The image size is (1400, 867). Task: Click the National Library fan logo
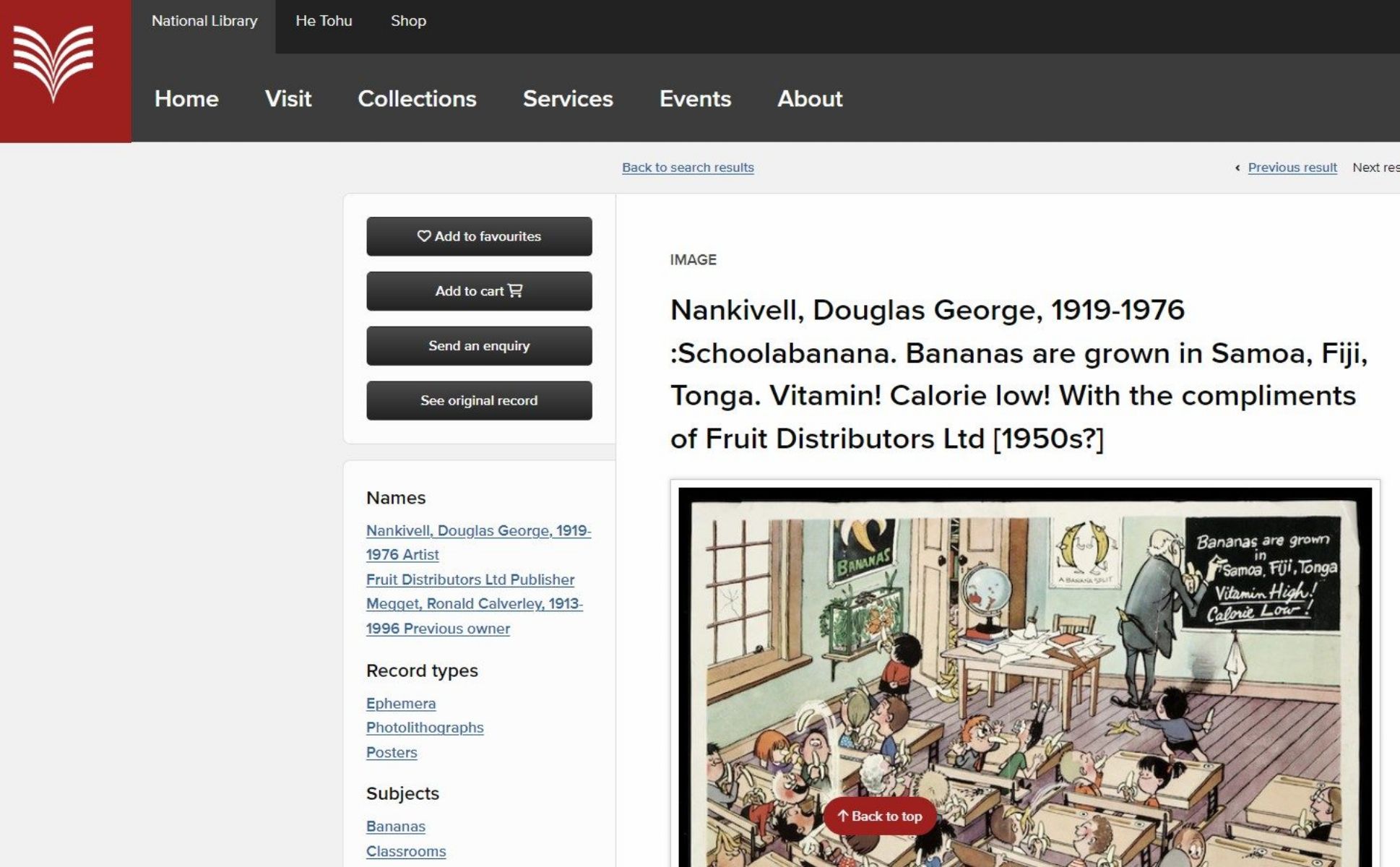coord(53,64)
